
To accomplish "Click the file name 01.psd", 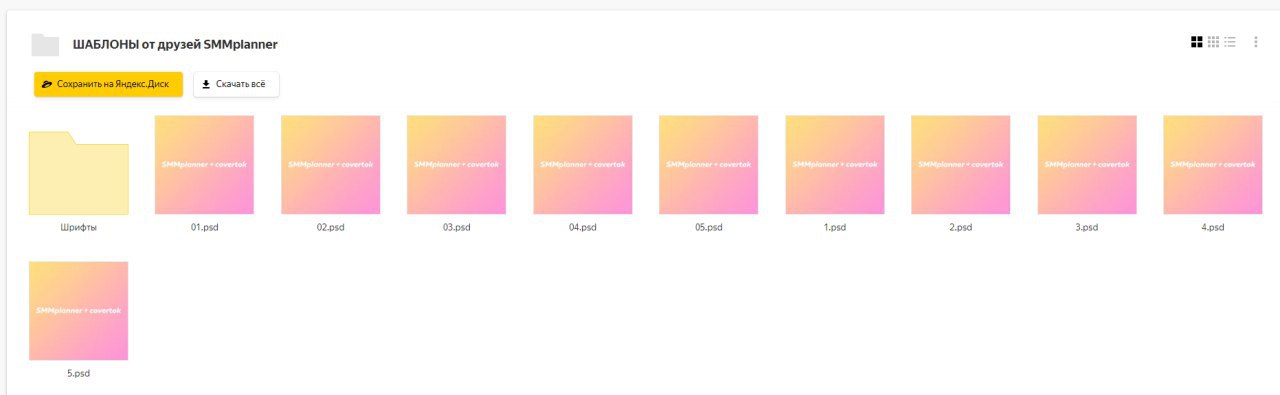I will click(204, 228).
